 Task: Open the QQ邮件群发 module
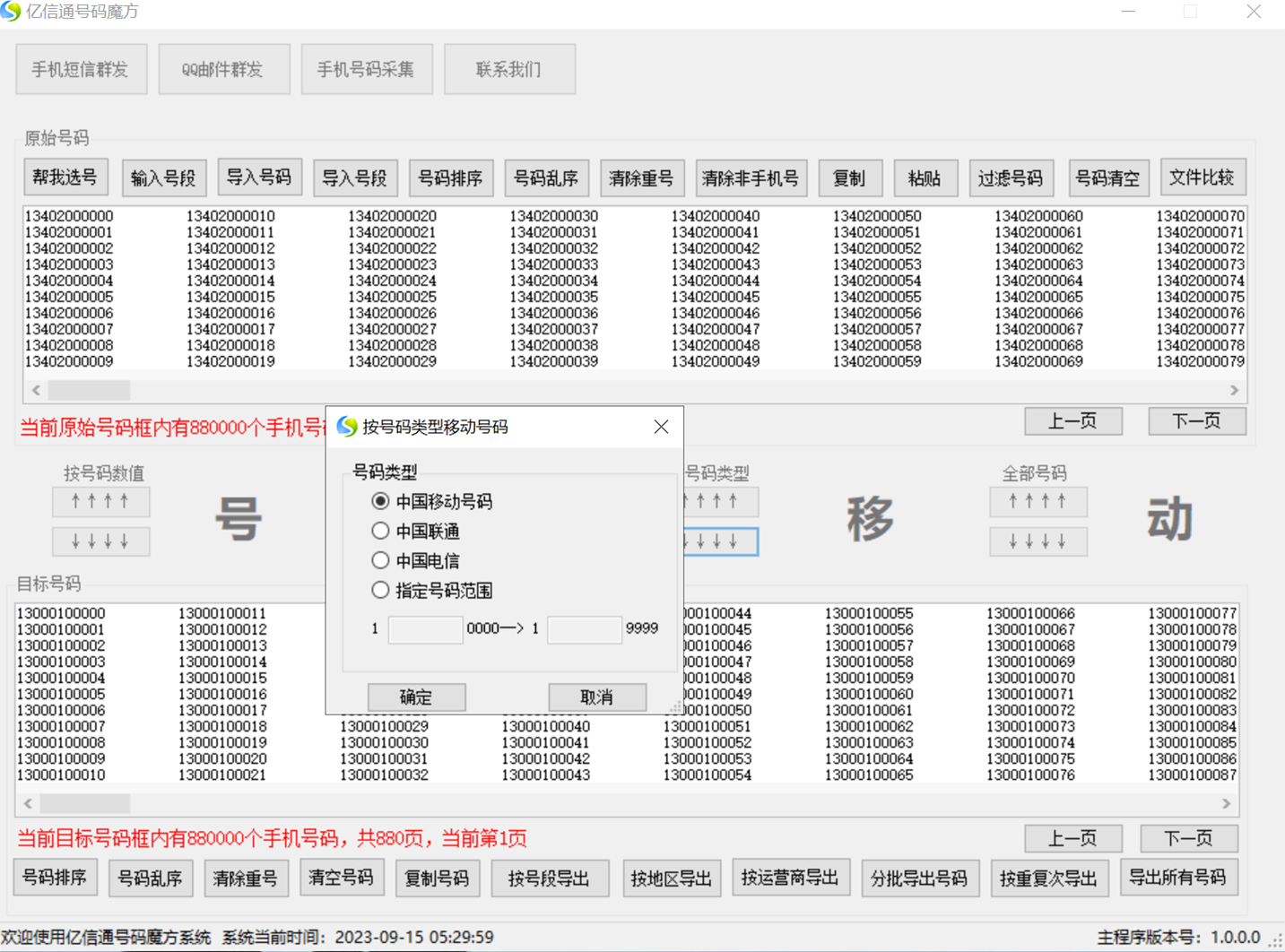tap(223, 69)
